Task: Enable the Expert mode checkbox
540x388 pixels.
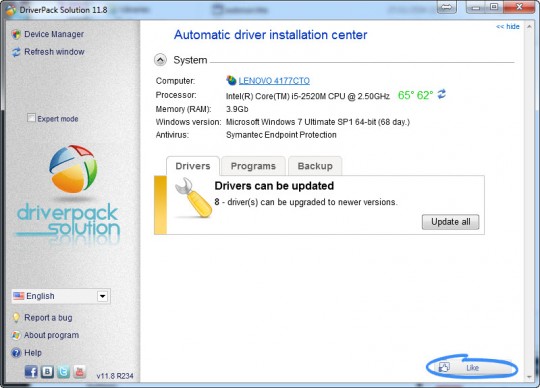Action: pyautogui.click(x=31, y=118)
